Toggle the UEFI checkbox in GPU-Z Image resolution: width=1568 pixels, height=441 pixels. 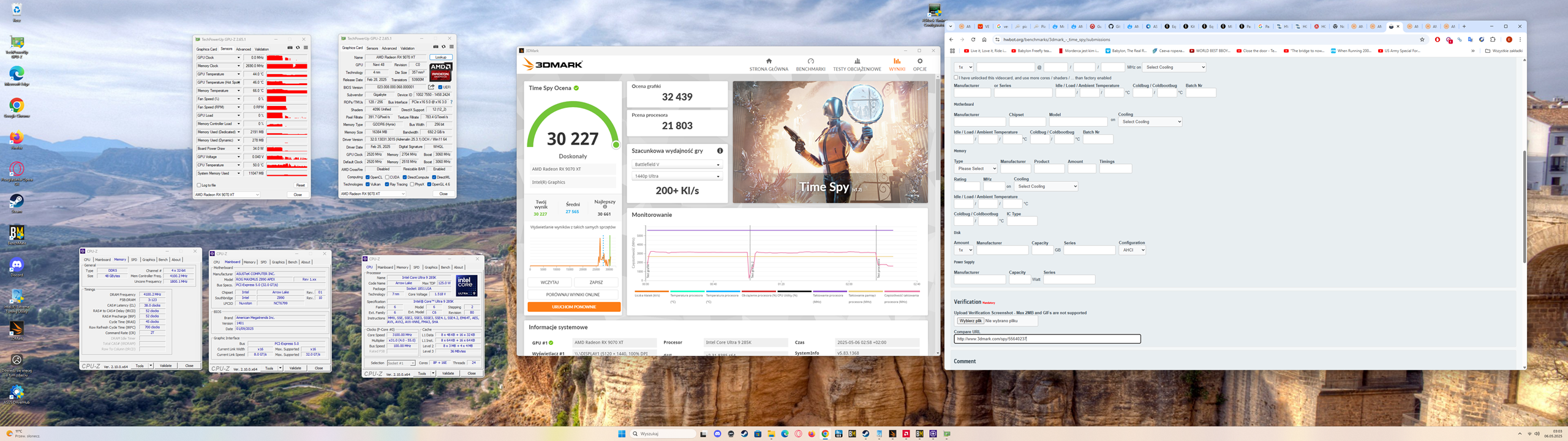pyautogui.click(x=440, y=87)
